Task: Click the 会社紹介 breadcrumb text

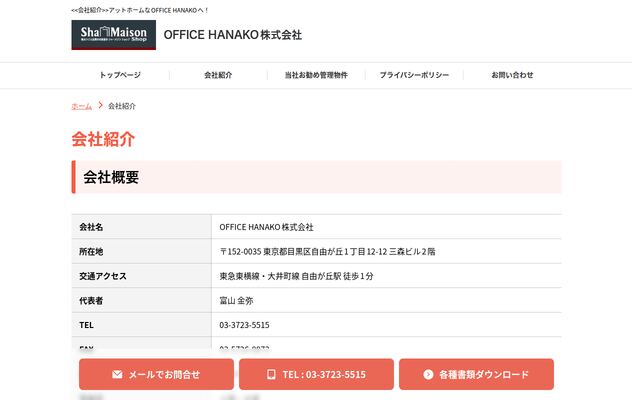Action: pyautogui.click(x=122, y=107)
